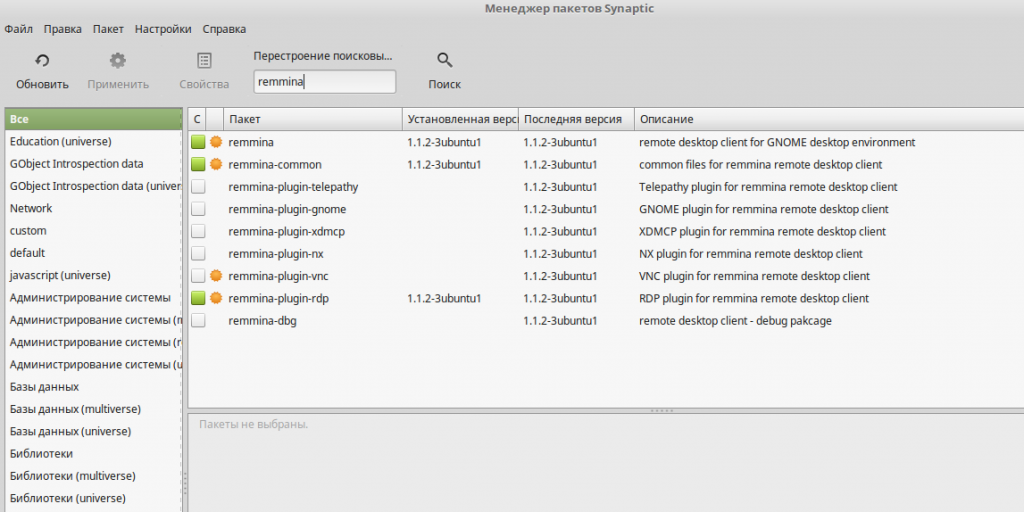Screen dimensions: 1024x512
Task: Select the remmina package name
Action: pyautogui.click(x=251, y=142)
